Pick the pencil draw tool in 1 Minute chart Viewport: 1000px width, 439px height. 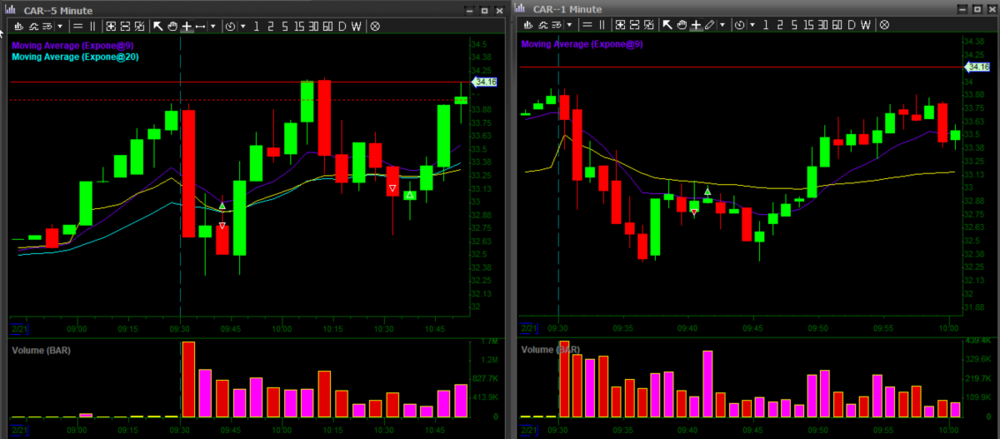click(709, 25)
